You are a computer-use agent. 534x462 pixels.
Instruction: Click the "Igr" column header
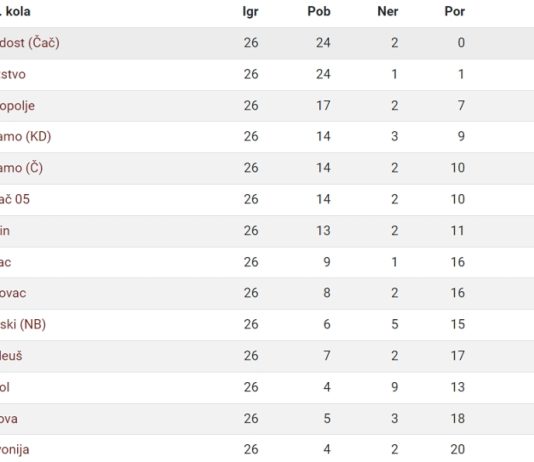point(250,12)
